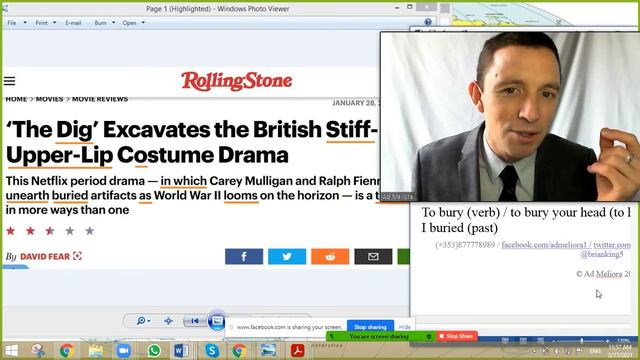The image size is (640, 360).
Task: Open the zoom magnifier control in Photo Viewer
Action: pos(143,321)
